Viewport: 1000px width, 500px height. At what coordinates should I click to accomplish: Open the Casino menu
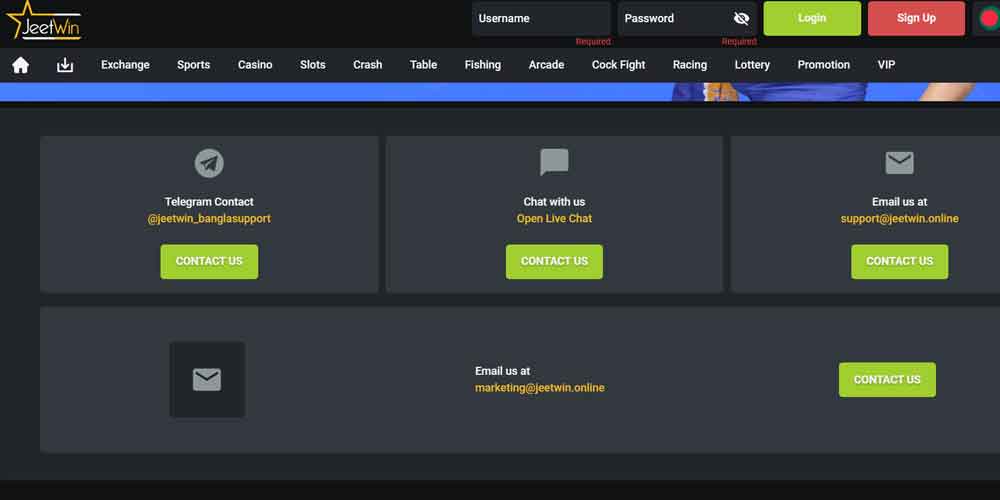pyautogui.click(x=255, y=65)
